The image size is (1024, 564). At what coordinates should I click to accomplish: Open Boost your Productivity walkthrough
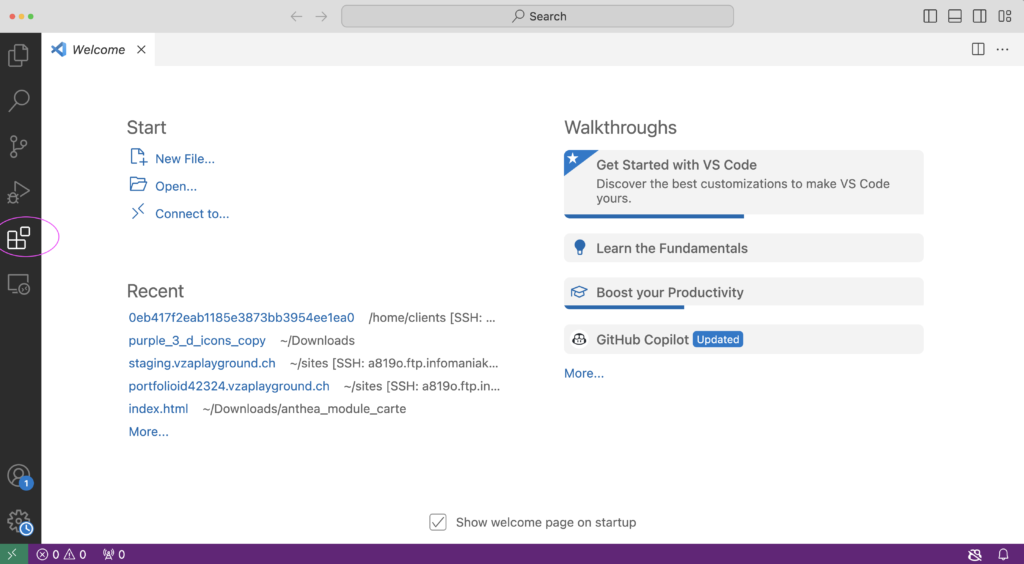pyautogui.click(x=744, y=292)
